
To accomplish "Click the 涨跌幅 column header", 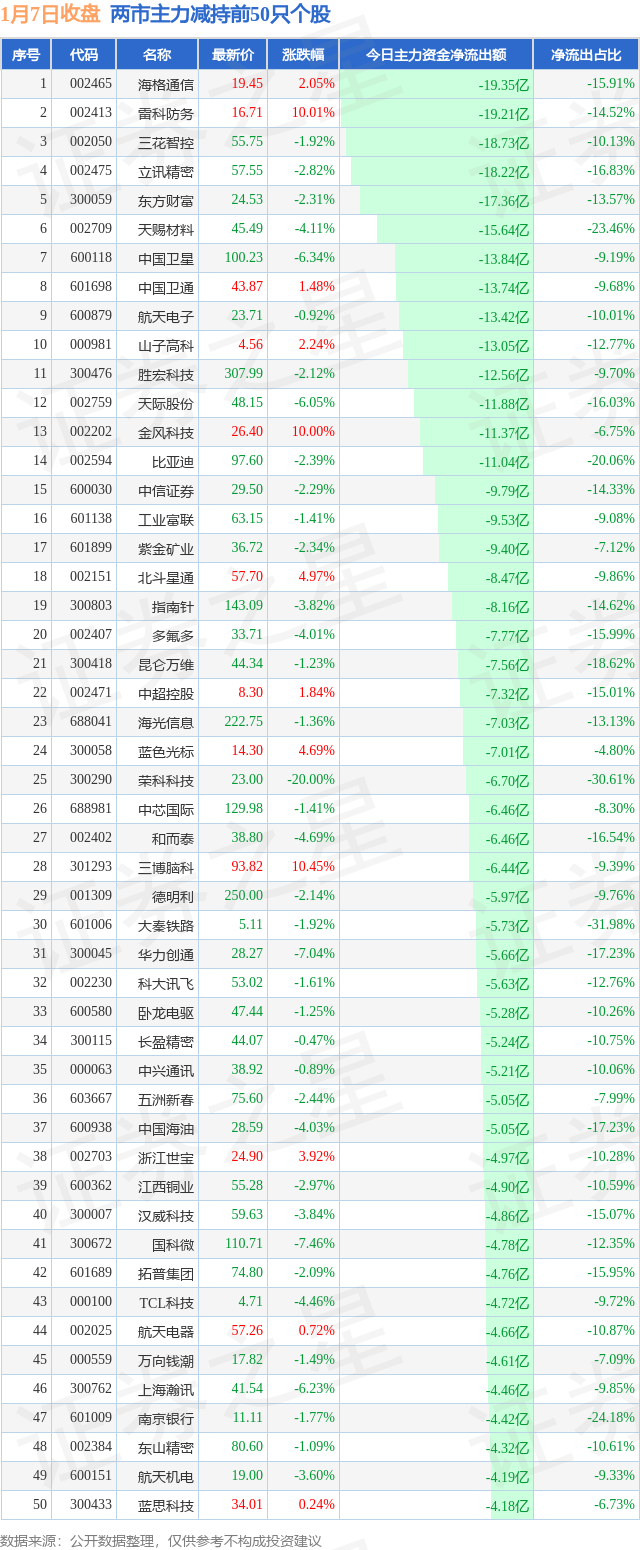I will click(x=303, y=55).
